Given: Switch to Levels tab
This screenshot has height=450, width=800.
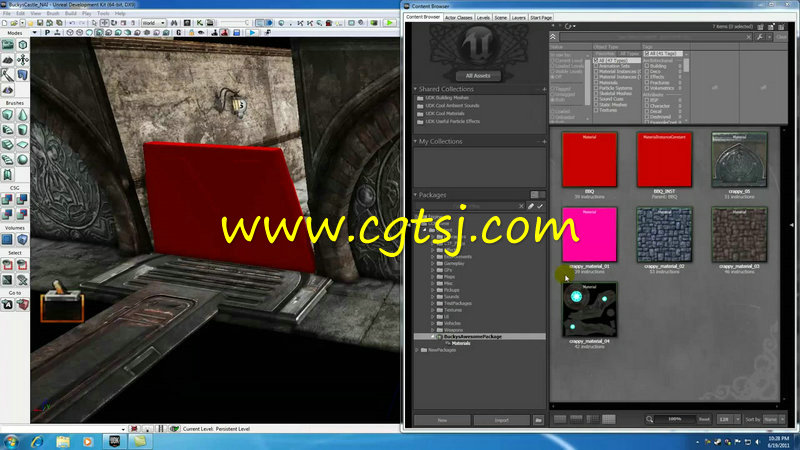Looking at the screenshot, I should pos(483,17).
